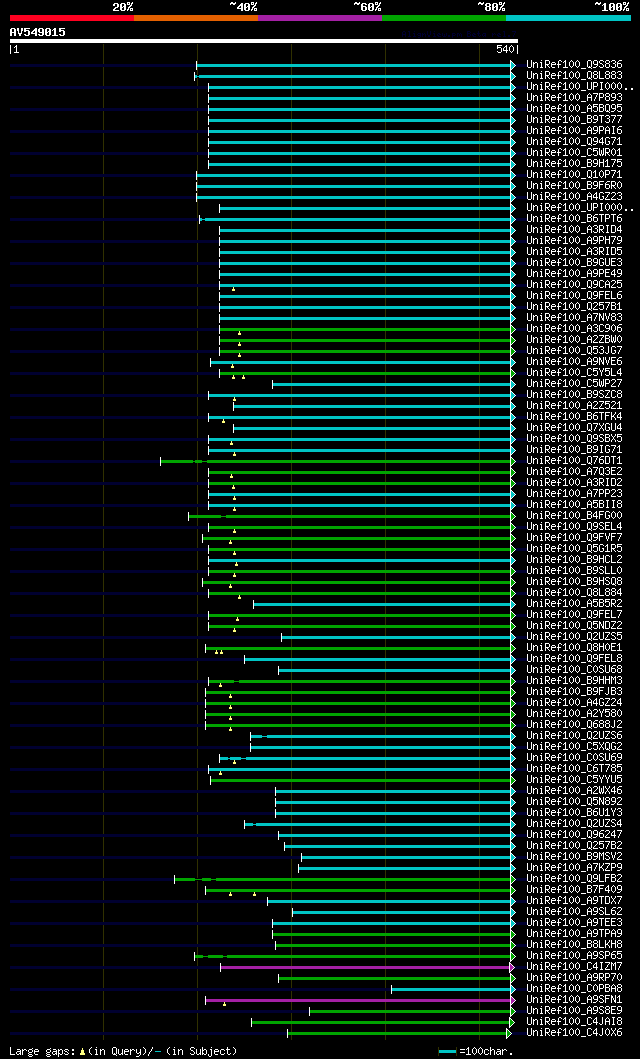Open hit UniRef100_Q8L883
The width and height of the screenshot is (640, 1059).
point(575,76)
